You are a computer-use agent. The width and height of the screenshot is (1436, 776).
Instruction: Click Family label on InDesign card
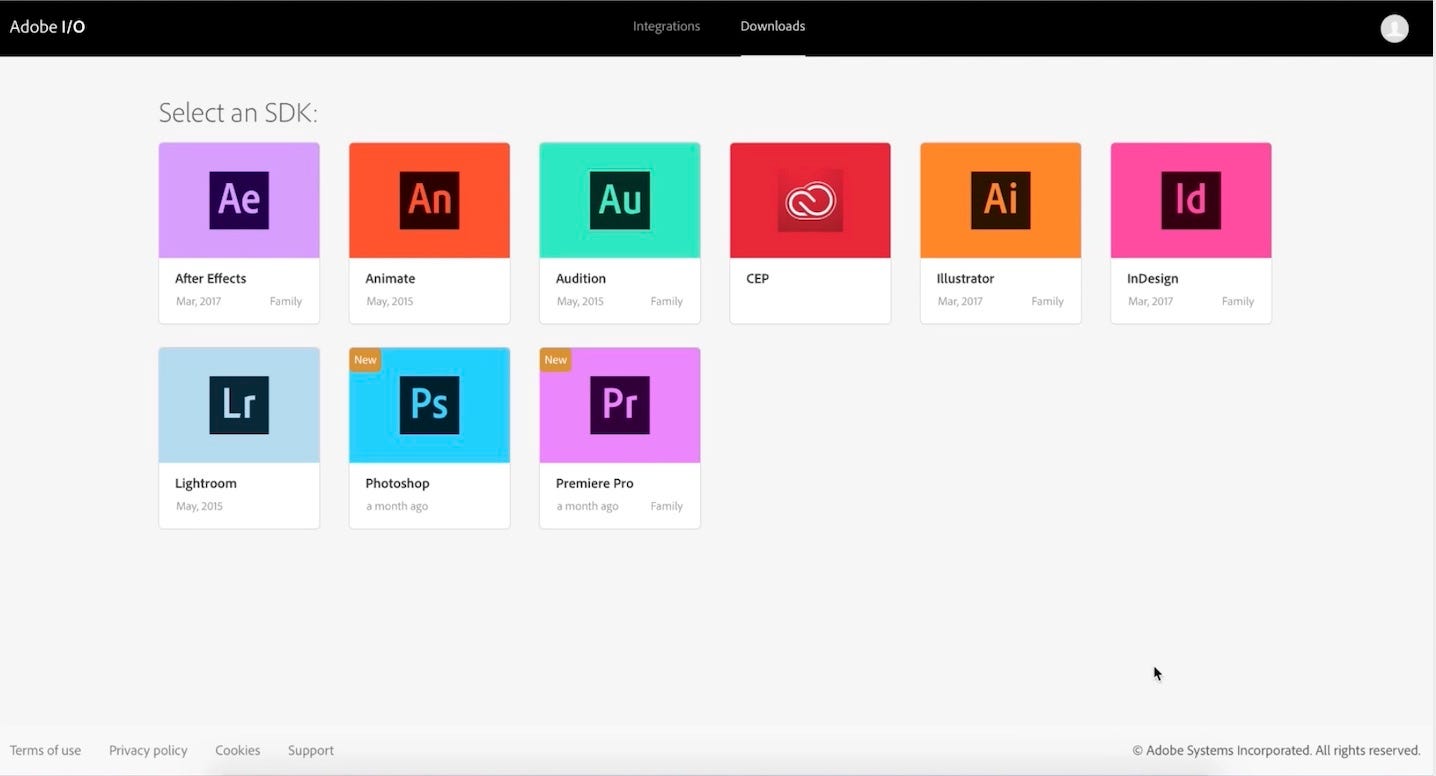tap(1238, 301)
